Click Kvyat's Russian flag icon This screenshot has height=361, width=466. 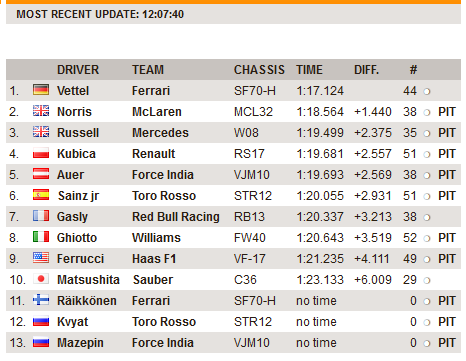pyautogui.click(x=41, y=321)
